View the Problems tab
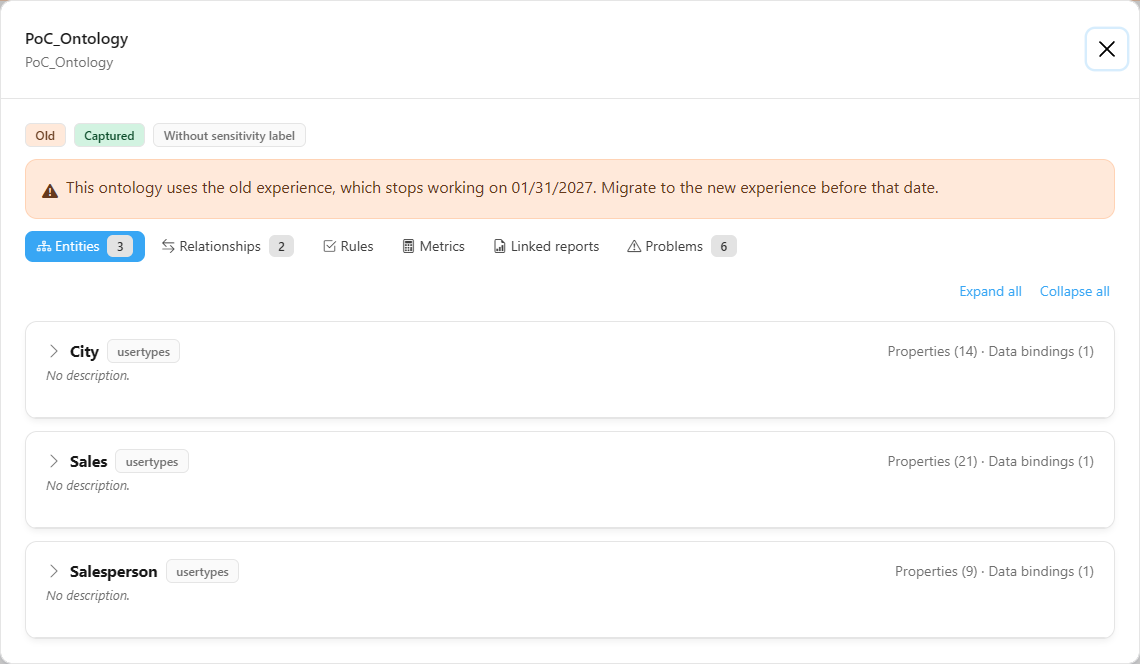Viewport: 1140px width, 664px height. click(681, 247)
